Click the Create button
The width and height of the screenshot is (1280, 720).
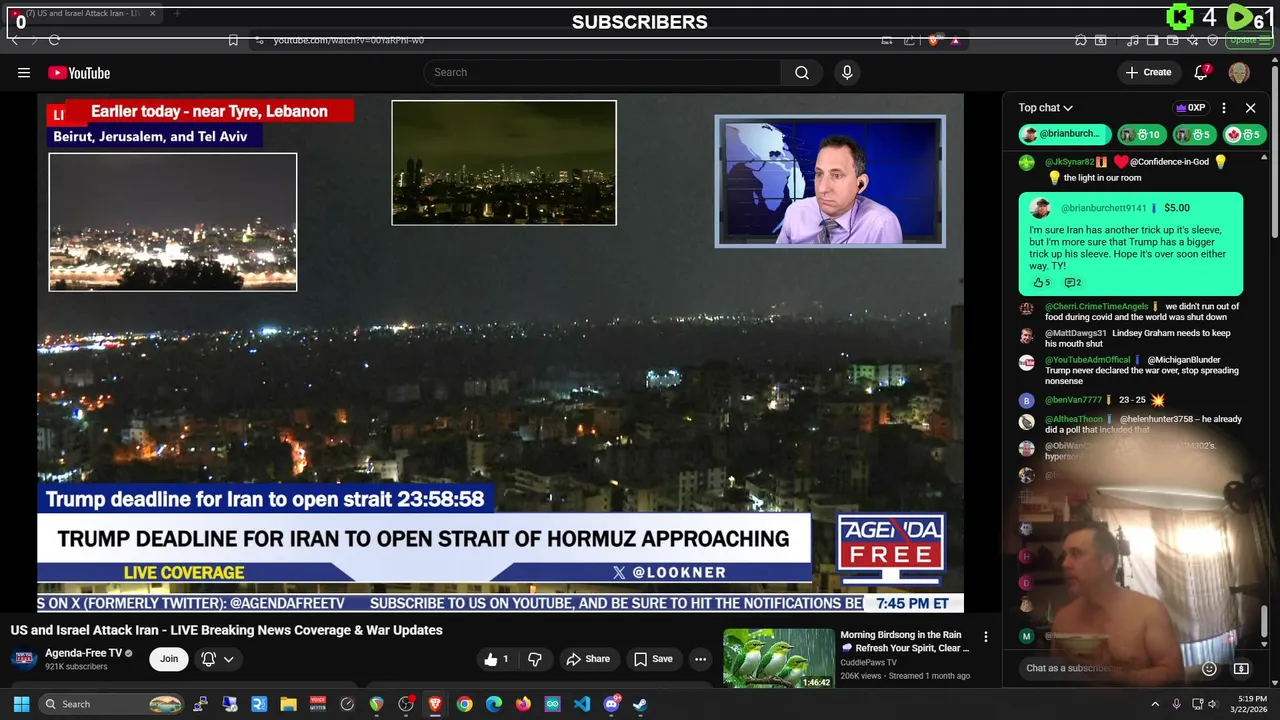click(x=1148, y=72)
